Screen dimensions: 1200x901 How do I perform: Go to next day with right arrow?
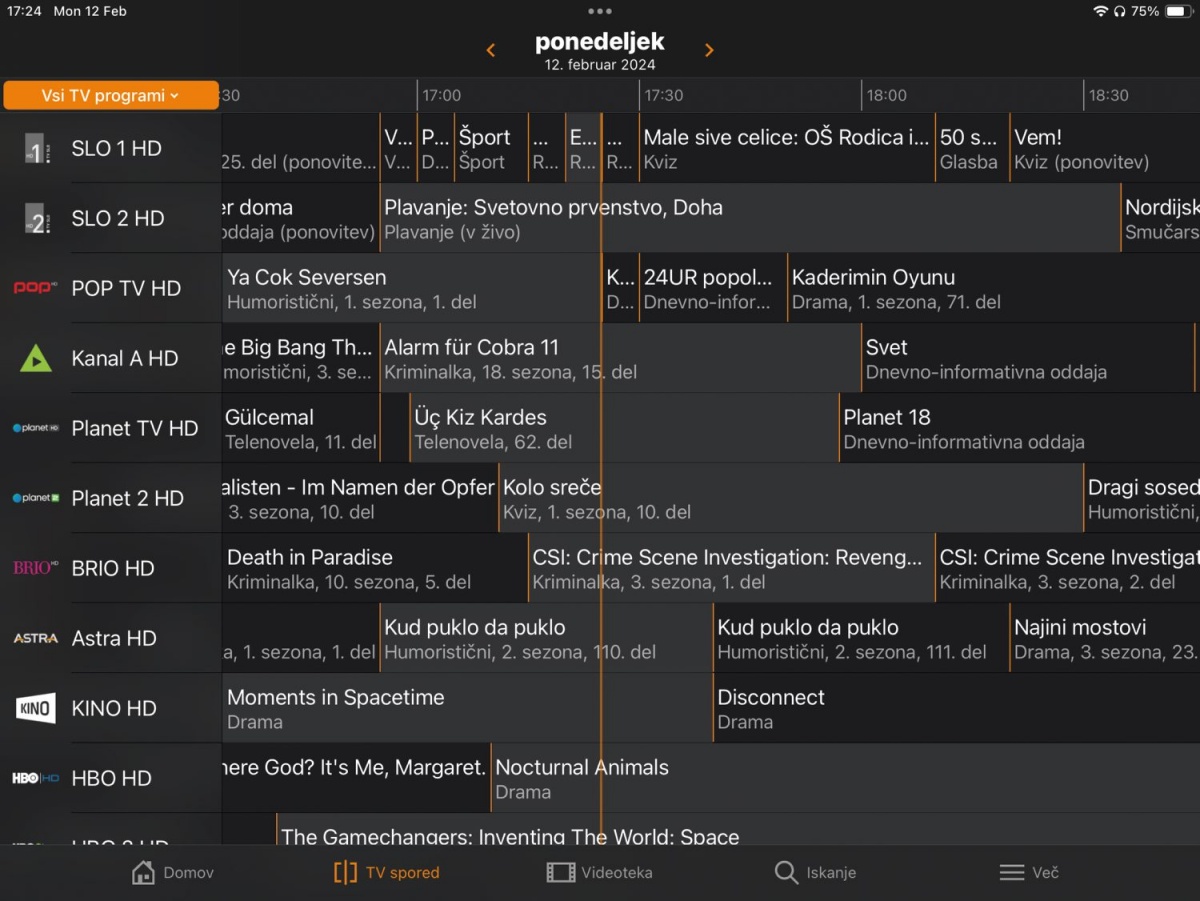point(709,50)
